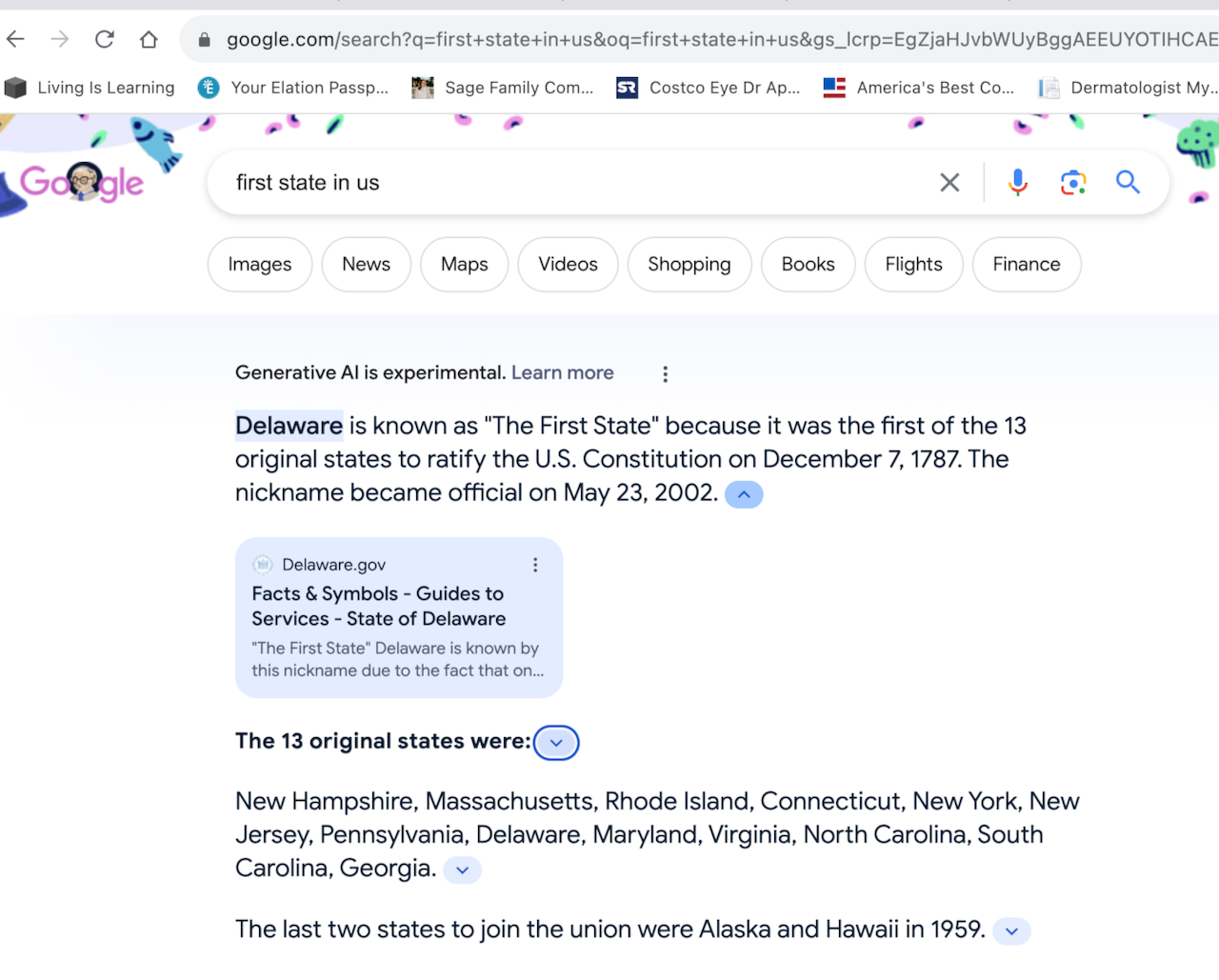Image resolution: width=1219 pixels, height=980 pixels.
Task: Open generative AI more options menu
Action: click(666, 374)
